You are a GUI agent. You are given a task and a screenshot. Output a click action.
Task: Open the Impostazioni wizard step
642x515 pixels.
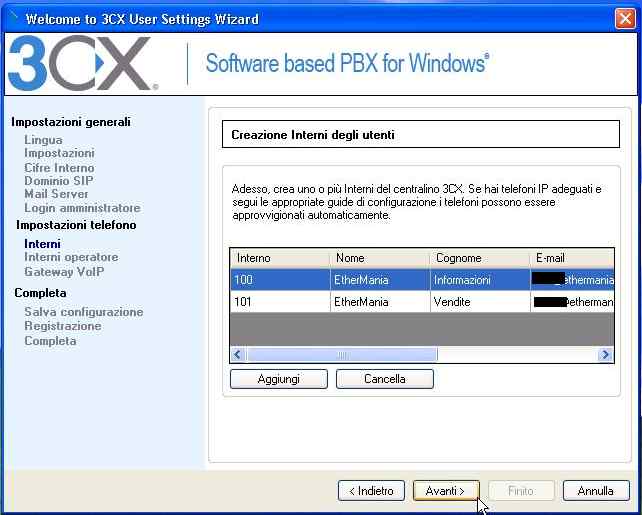tap(59, 153)
